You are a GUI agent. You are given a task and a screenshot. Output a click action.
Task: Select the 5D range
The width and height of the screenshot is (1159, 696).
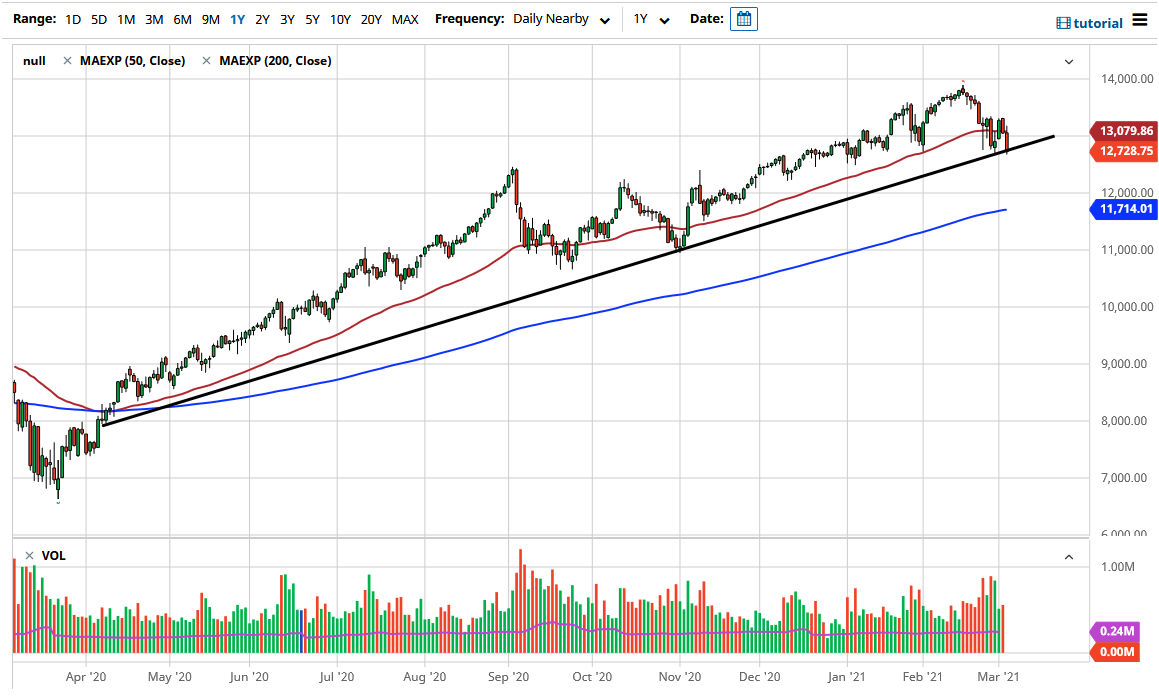pyautogui.click(x=98, y=19)
